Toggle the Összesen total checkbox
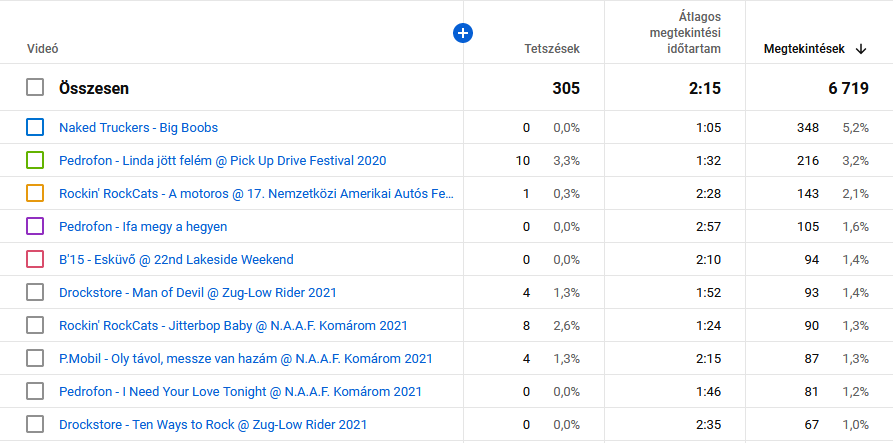 [x=35, y=88]
